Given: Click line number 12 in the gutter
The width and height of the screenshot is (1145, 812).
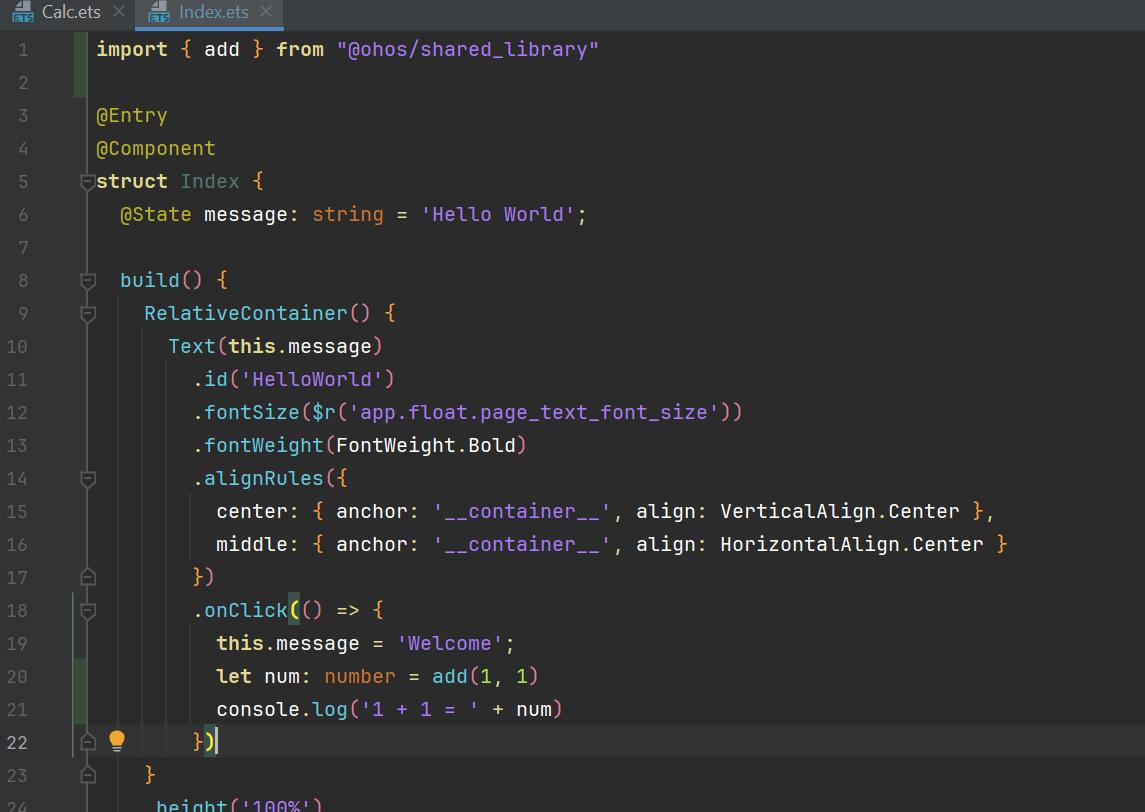Looking at the screenshot, I should [x=18, y=412].
